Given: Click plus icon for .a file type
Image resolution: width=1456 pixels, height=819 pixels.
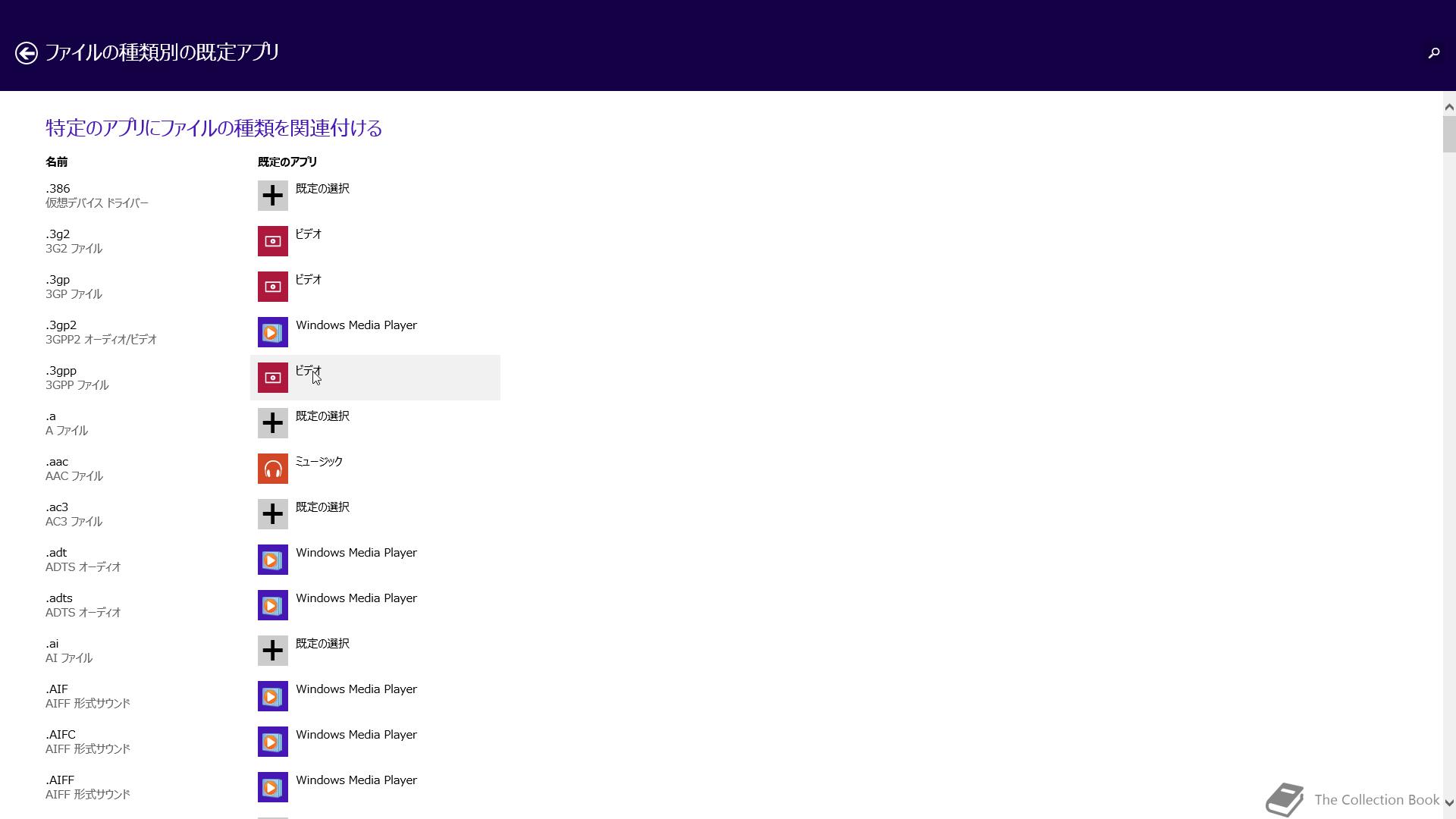Looking at the screenshot, I should (273, 423).
